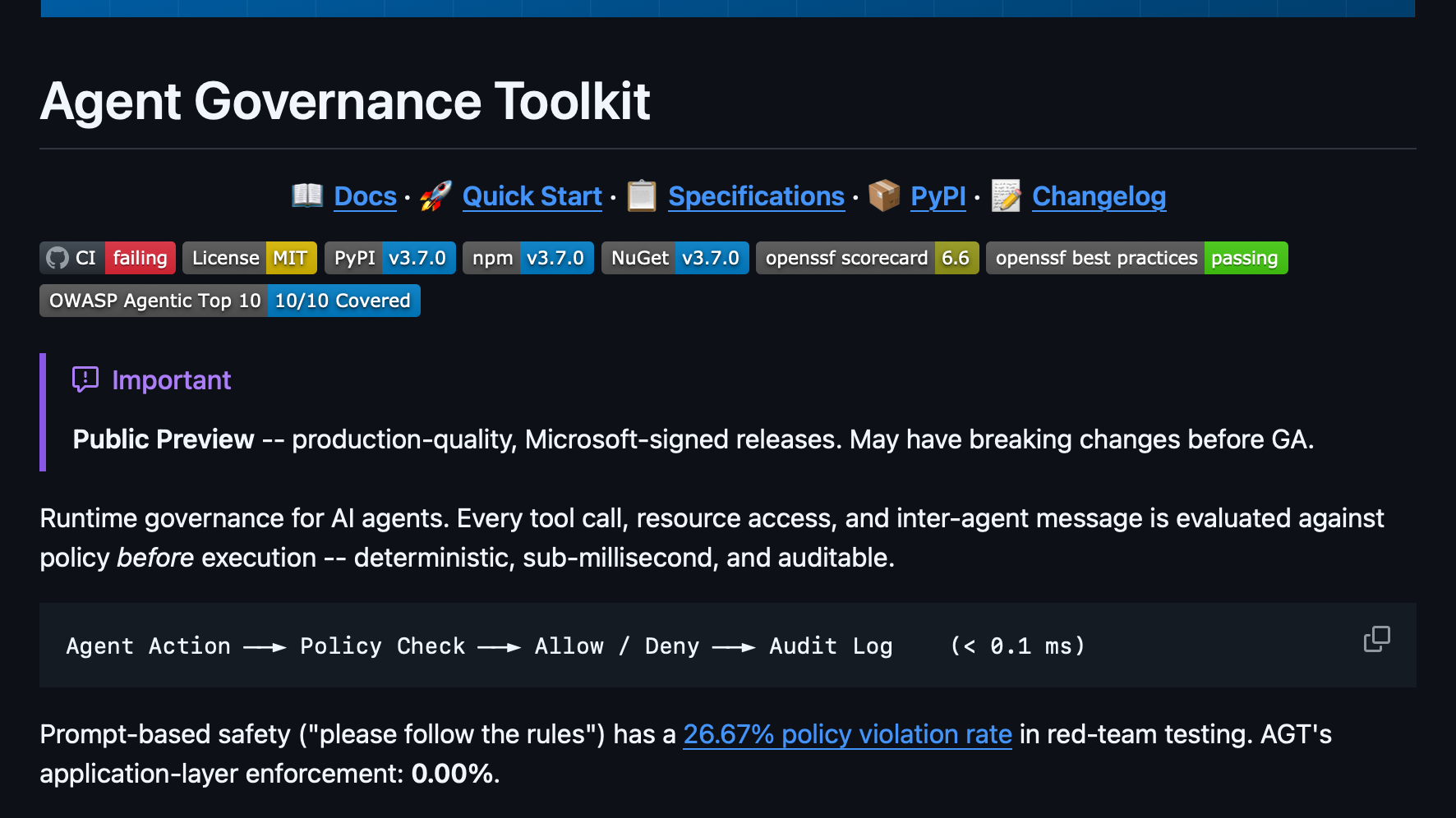The image size is (1456, 818).
Task: Click the openssf best practices passing badge
Action: tap(1137, 258)
